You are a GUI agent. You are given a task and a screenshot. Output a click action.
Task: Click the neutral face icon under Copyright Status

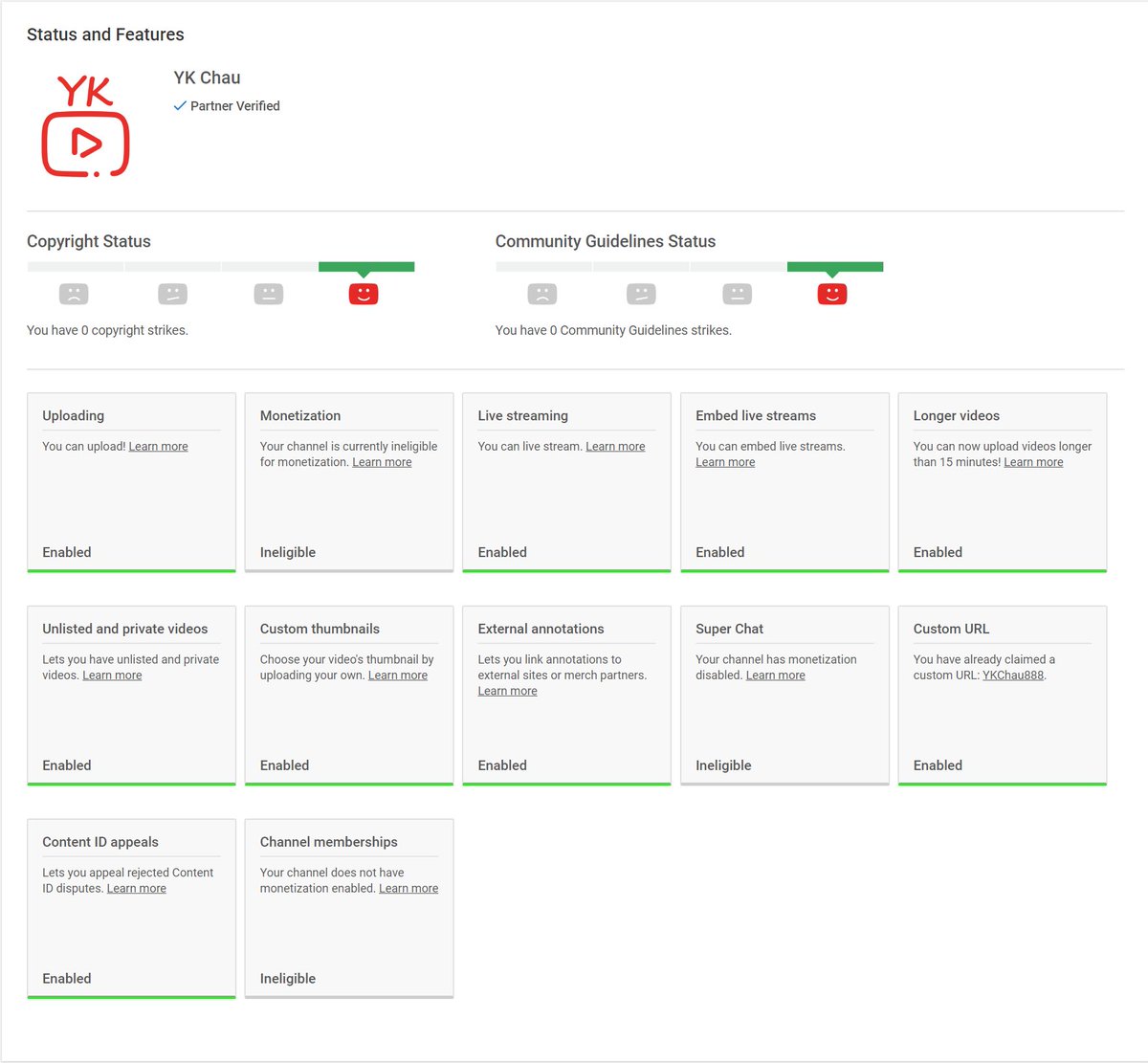(269, 294)
